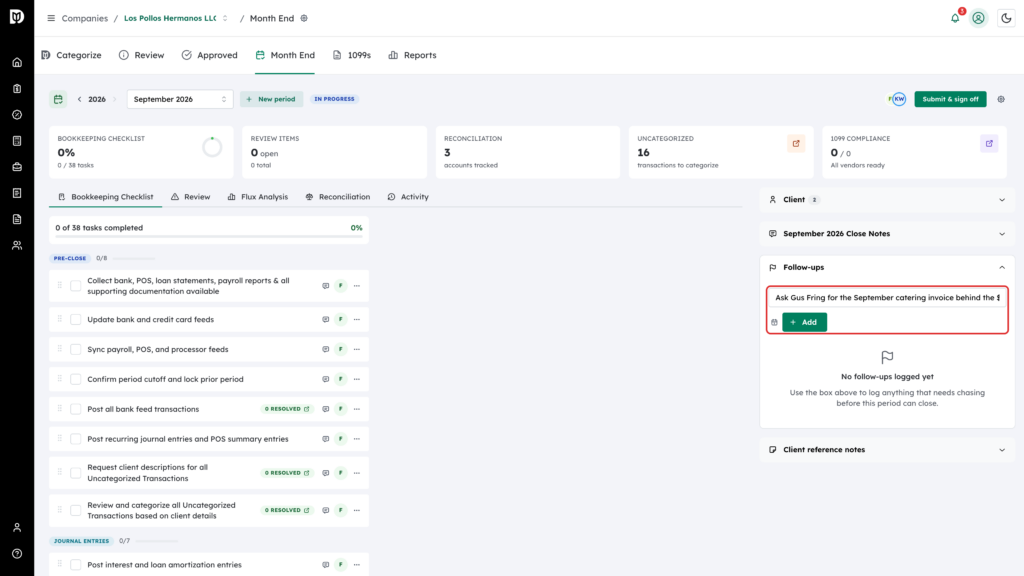Go to previous year arrow
The width and height of the screenshot is (1024, 576).
click(x=80, y=99)
